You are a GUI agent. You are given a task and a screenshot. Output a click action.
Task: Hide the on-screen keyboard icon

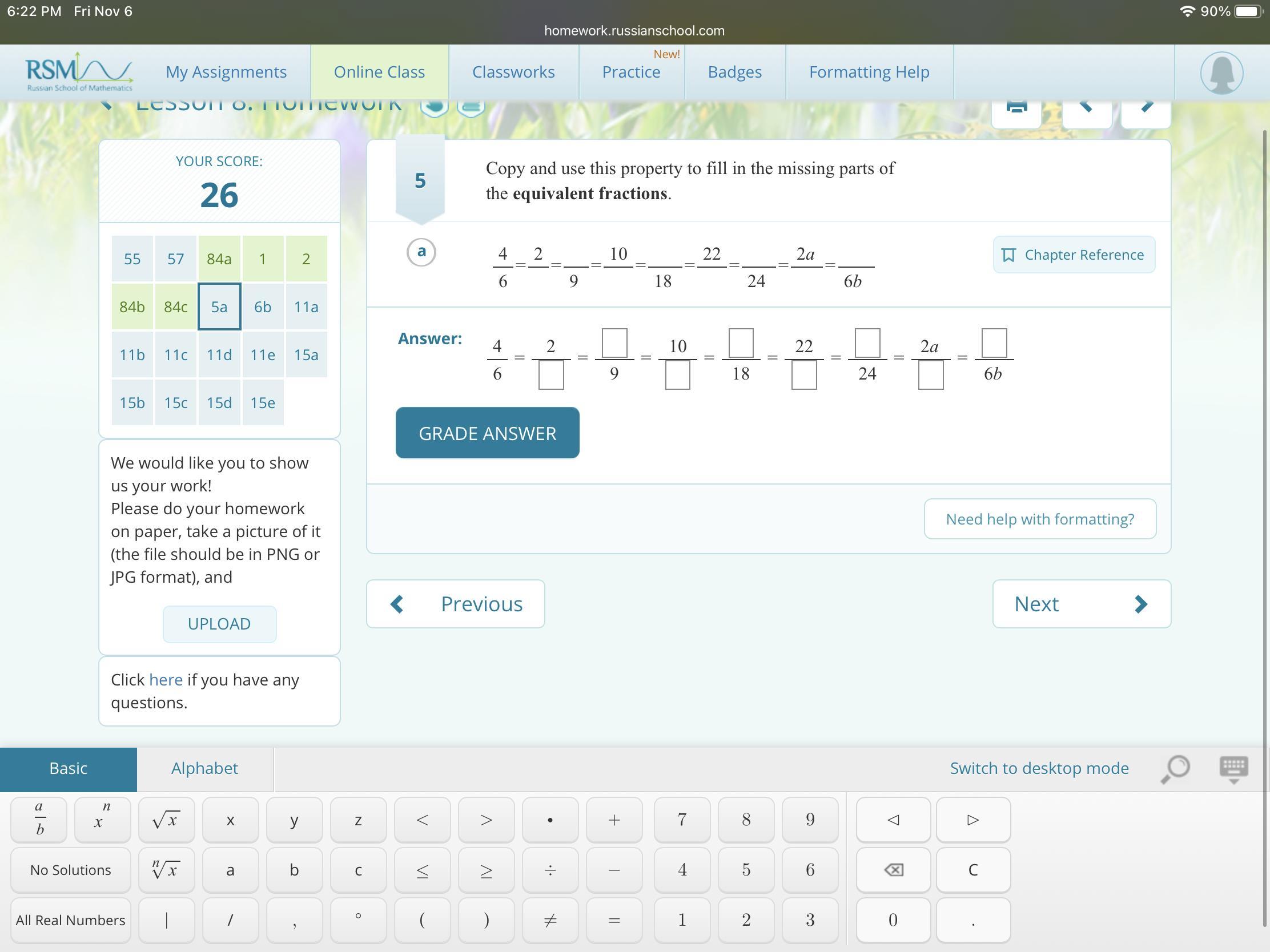(1233, 769)
